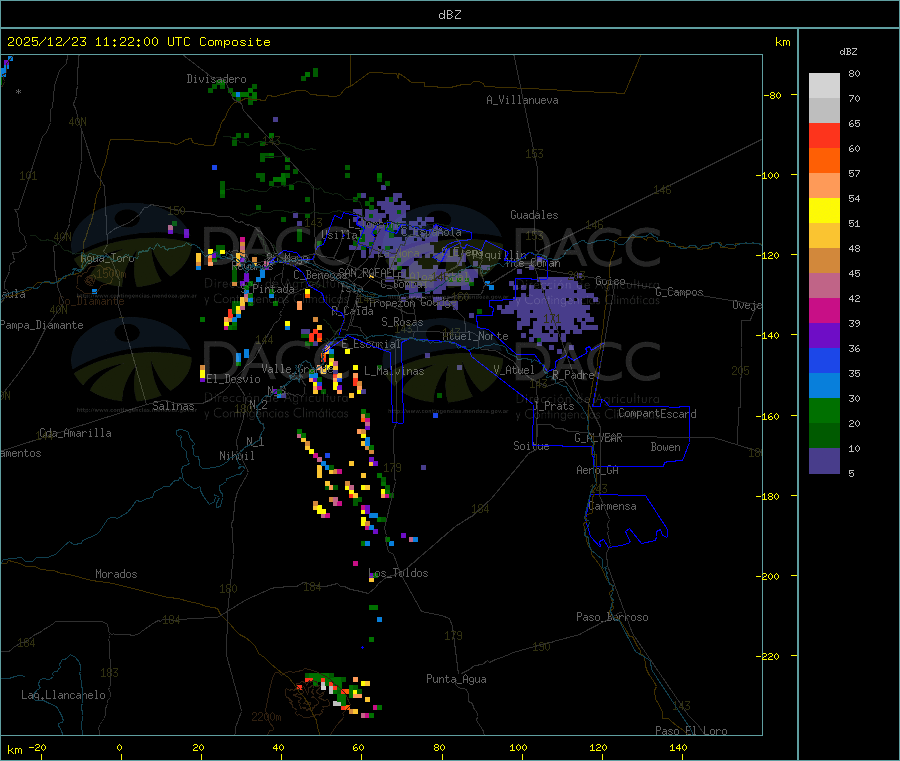Click the -20 km bottom axis label

(x=37, y=747)
